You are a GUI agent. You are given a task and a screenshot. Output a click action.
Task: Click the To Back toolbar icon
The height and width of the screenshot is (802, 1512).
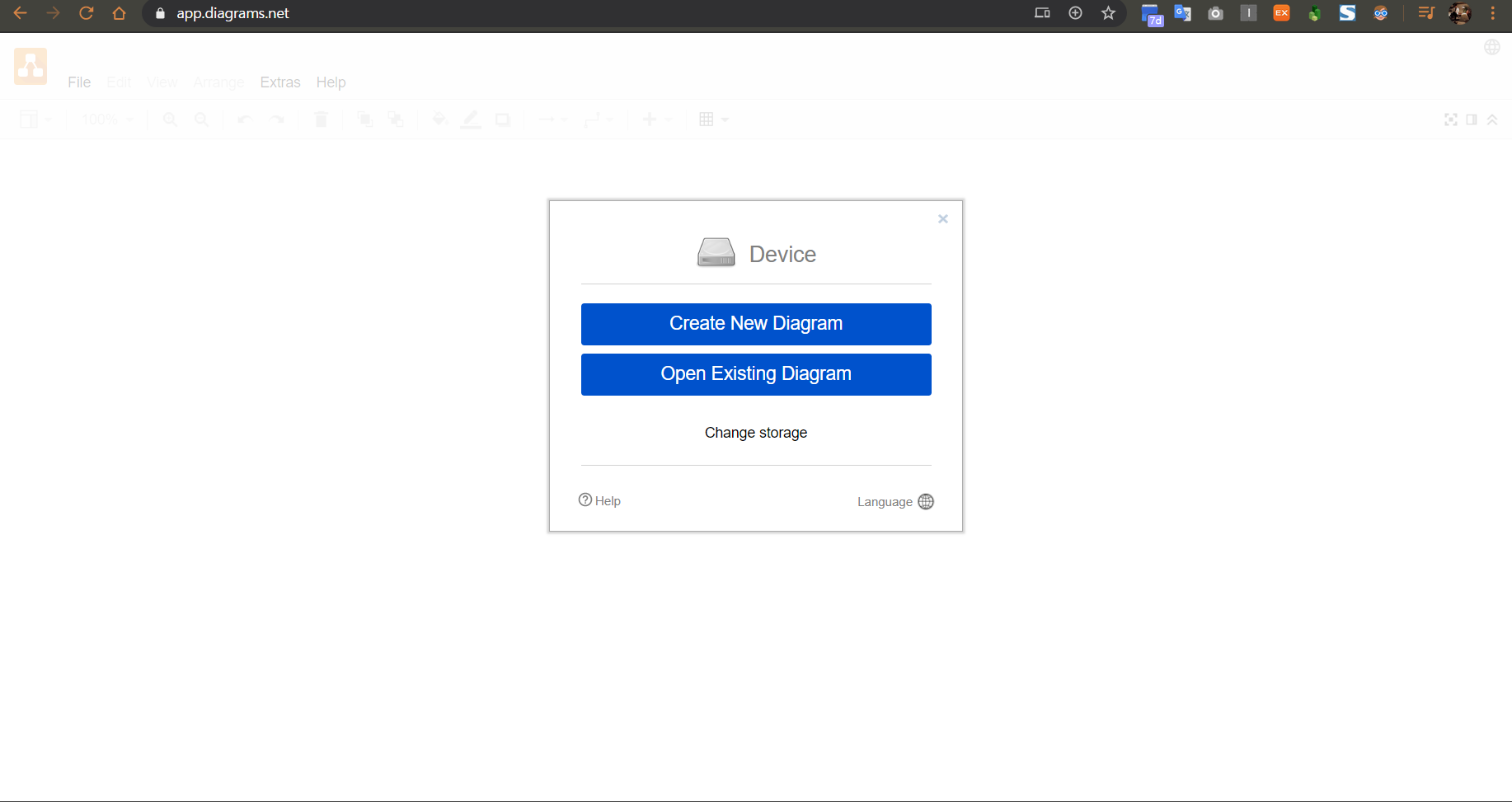point(396,120)
